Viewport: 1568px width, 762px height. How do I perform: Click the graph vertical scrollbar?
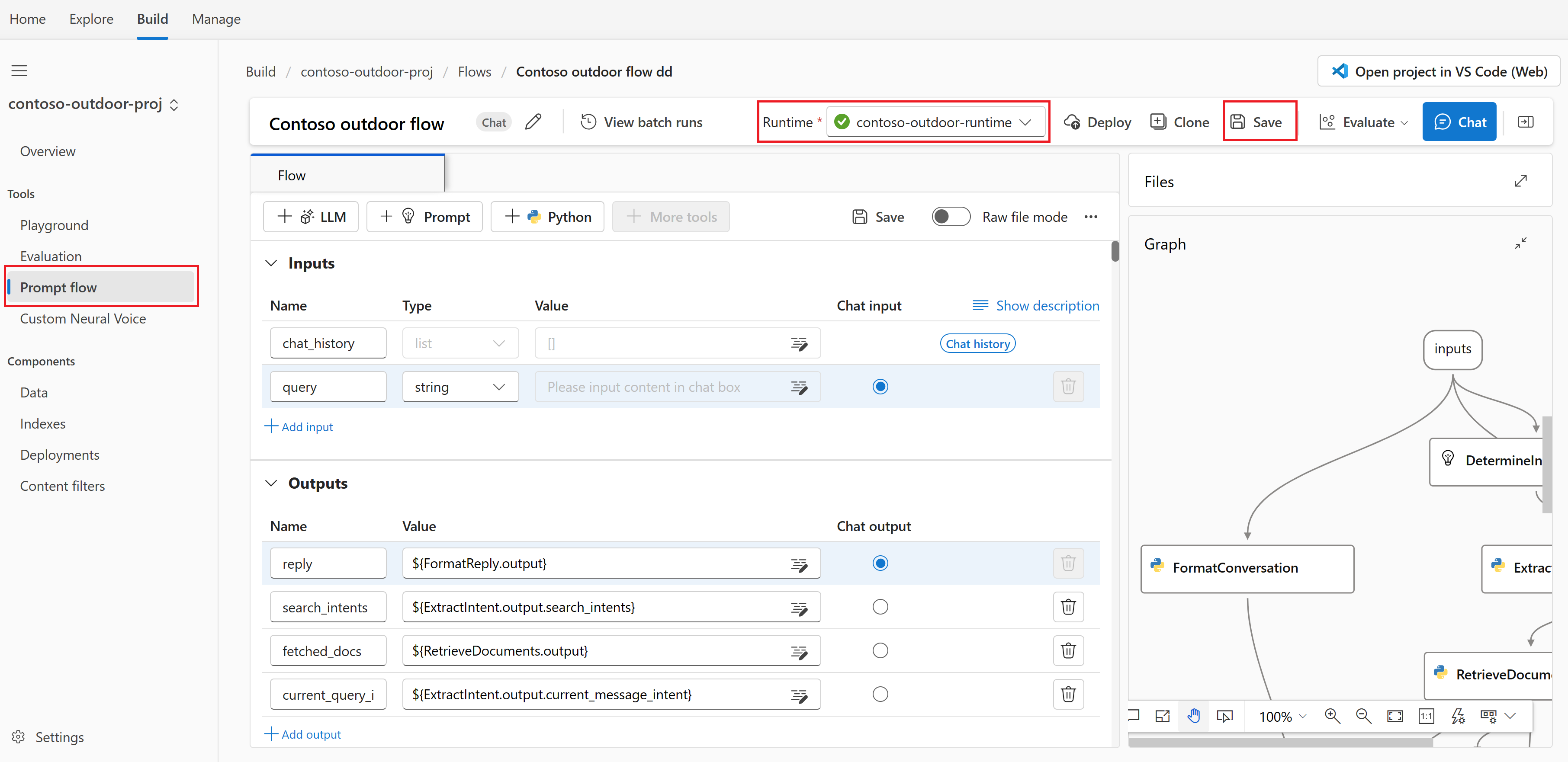pos(1547,465)
